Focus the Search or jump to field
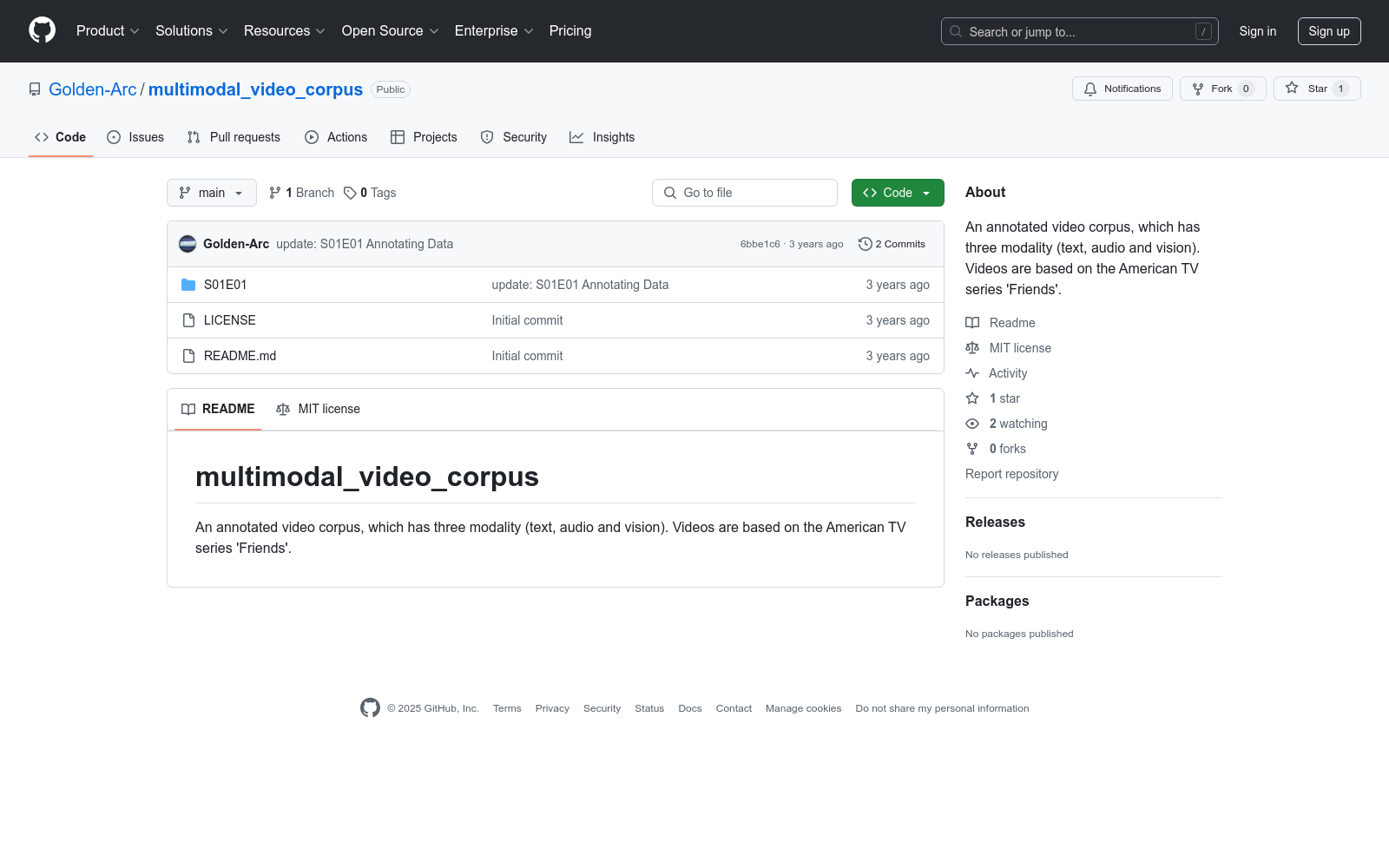1389x868 pixels. pyautogui.click(x=1080, y=31)
